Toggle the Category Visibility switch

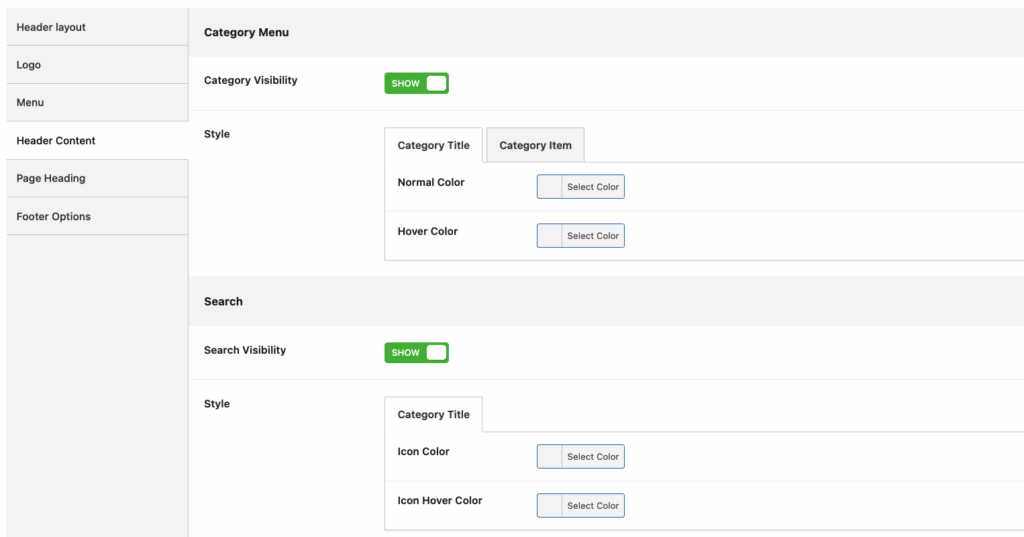tap(416, 84)
